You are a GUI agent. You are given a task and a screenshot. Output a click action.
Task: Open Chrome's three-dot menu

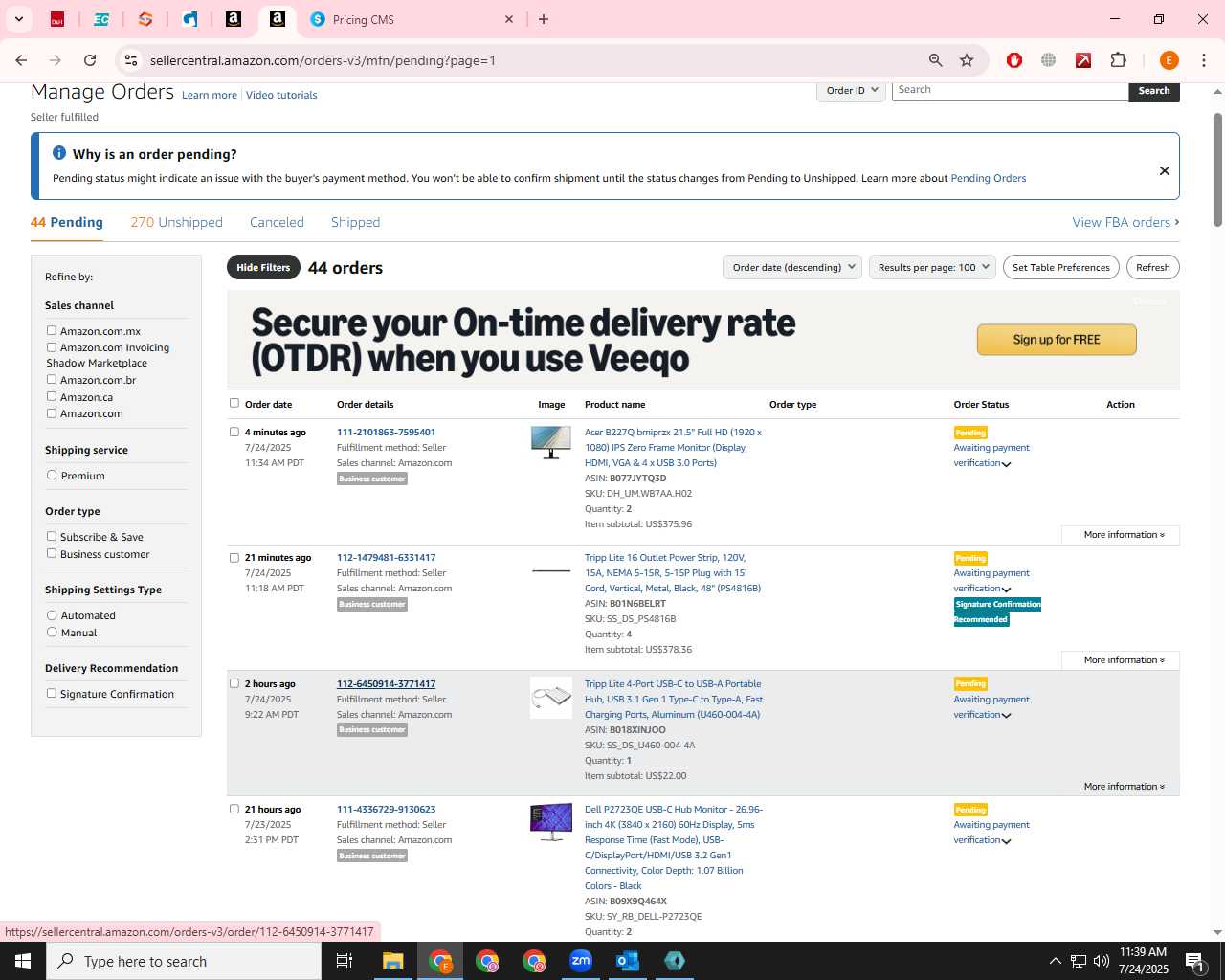(x=1203, y=60)
